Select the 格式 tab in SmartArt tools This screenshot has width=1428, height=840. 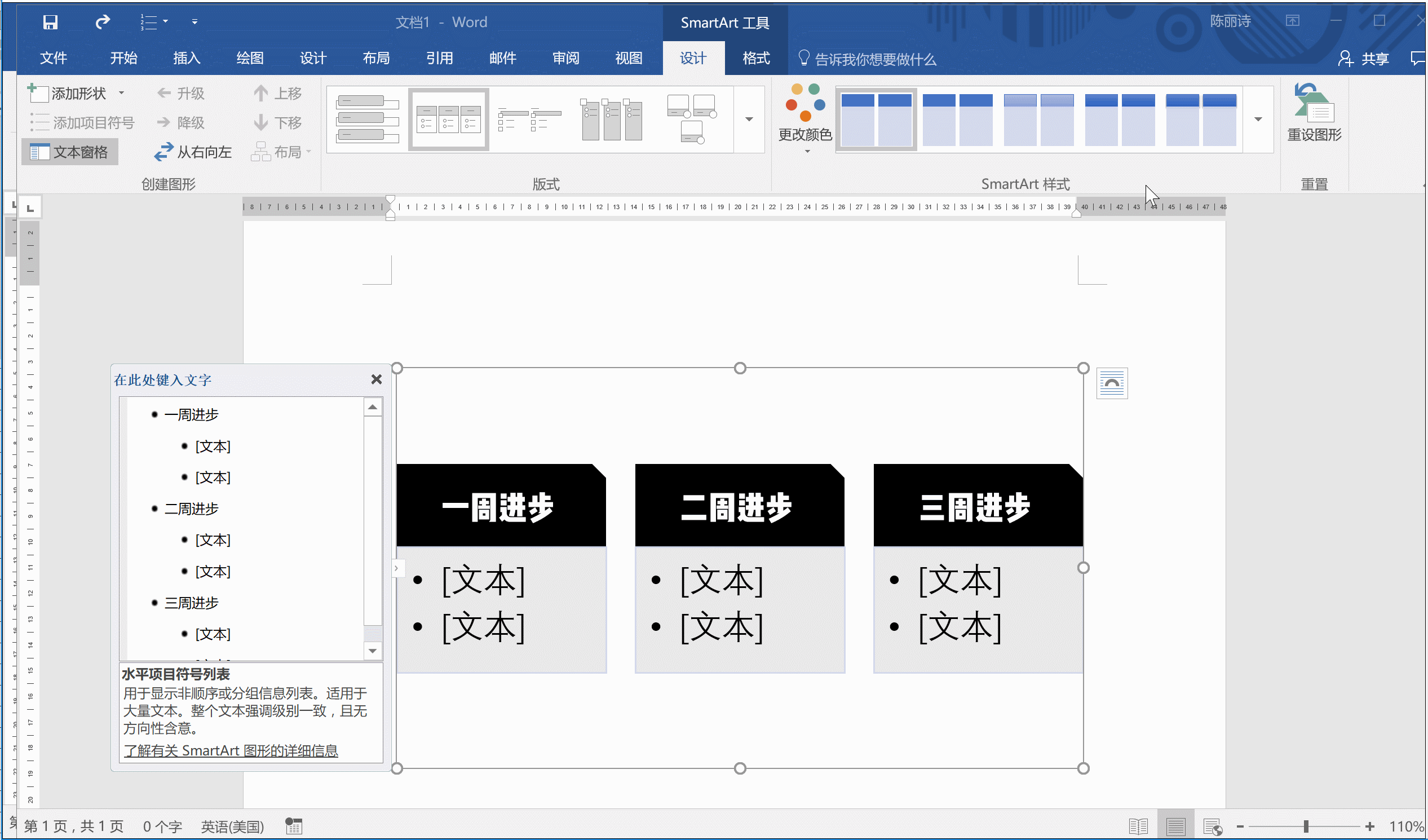(x=754, y=58)
